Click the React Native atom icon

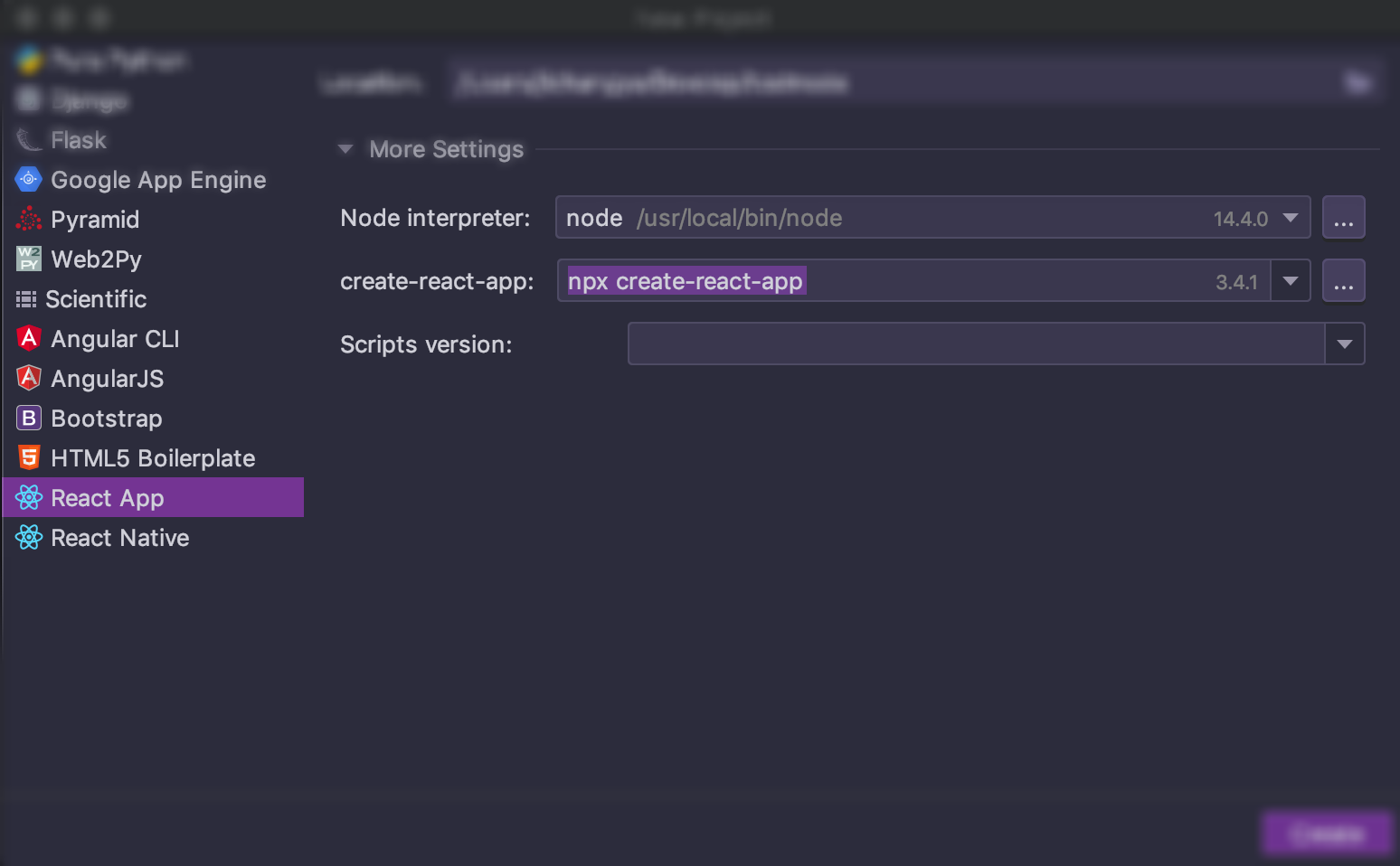point(29,538)
